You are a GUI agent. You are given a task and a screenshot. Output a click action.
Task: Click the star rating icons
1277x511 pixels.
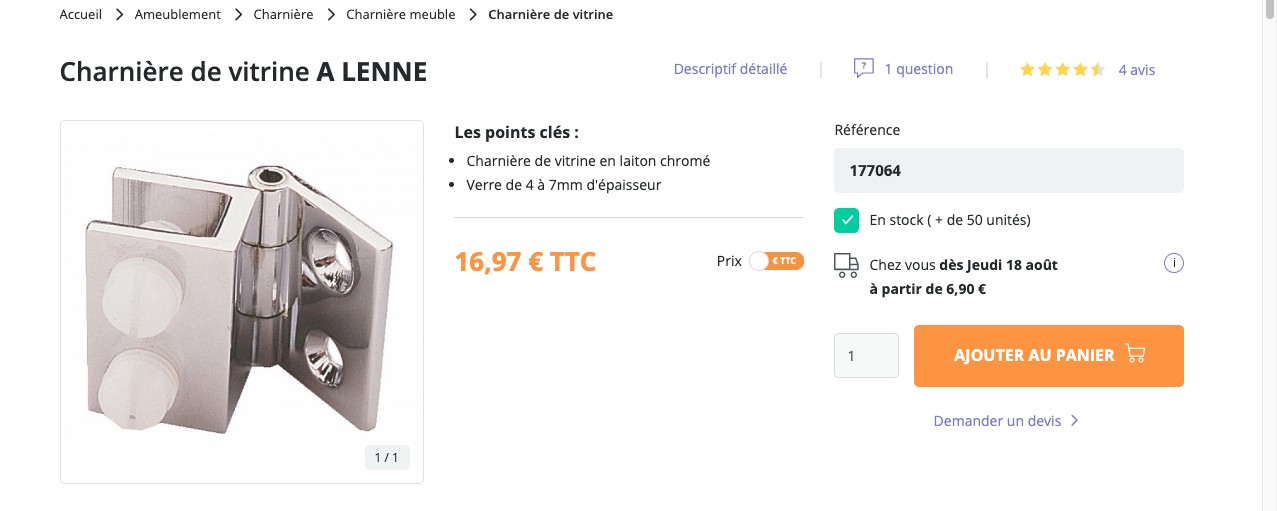coord(1061,70)
